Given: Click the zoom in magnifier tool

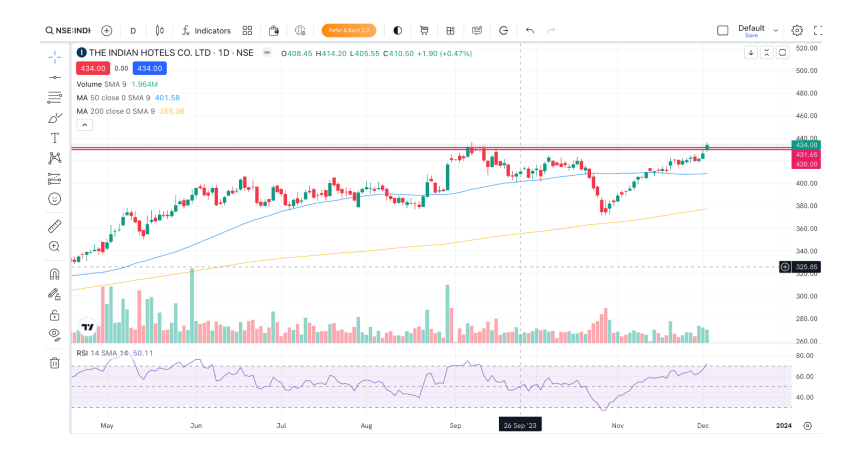Looking at the screenshot, I should [55, 246].
